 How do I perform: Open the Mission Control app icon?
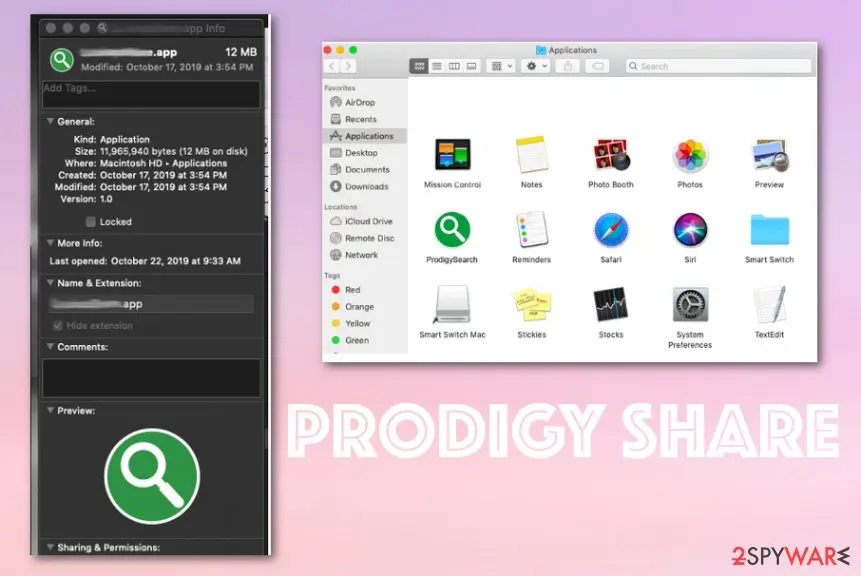pyautogui.click(x=452, y=154)
